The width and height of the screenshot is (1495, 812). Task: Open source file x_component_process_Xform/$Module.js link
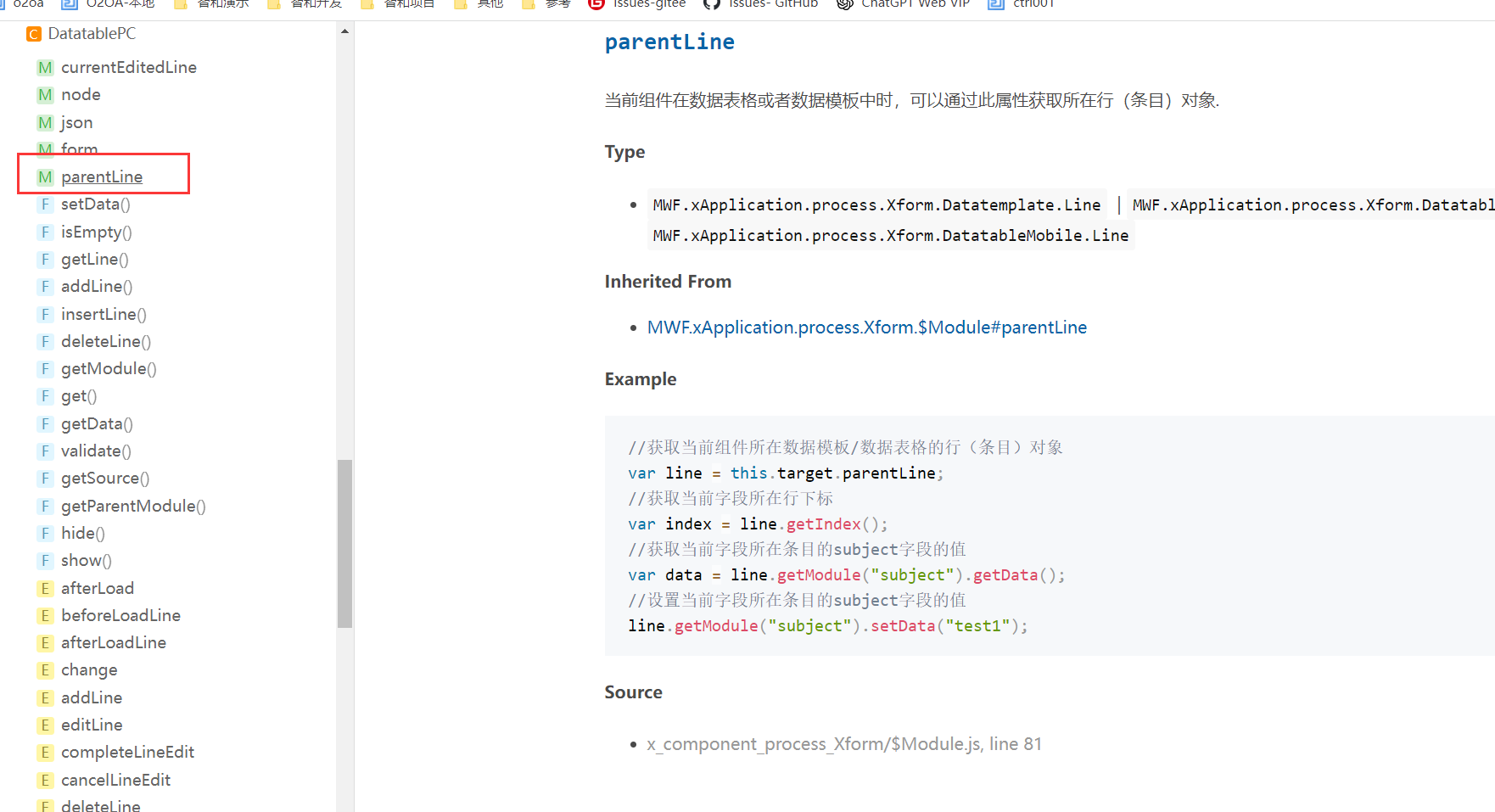(x=843, y=744)
